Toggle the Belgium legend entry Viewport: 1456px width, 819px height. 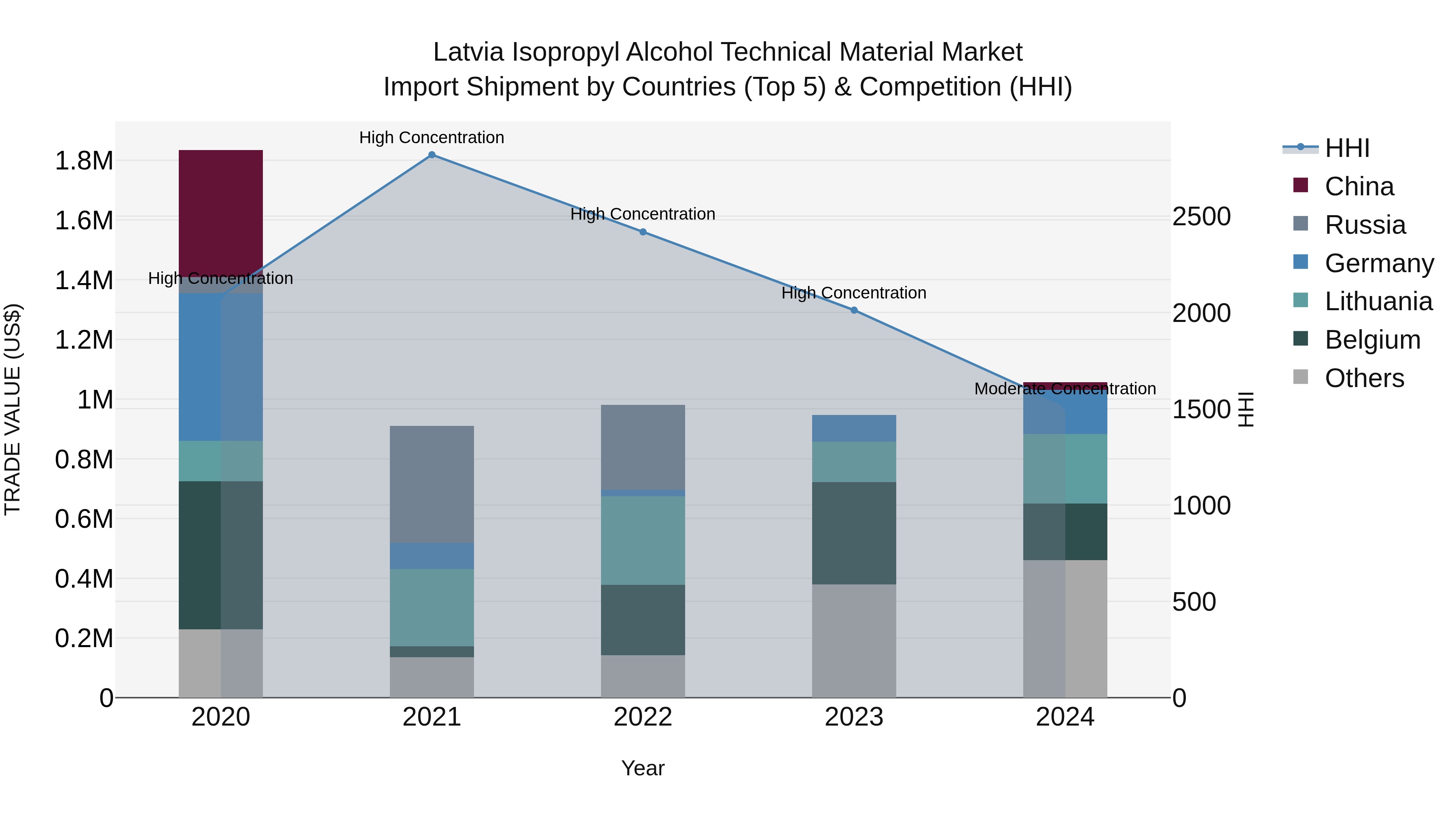click(1357, 340)
